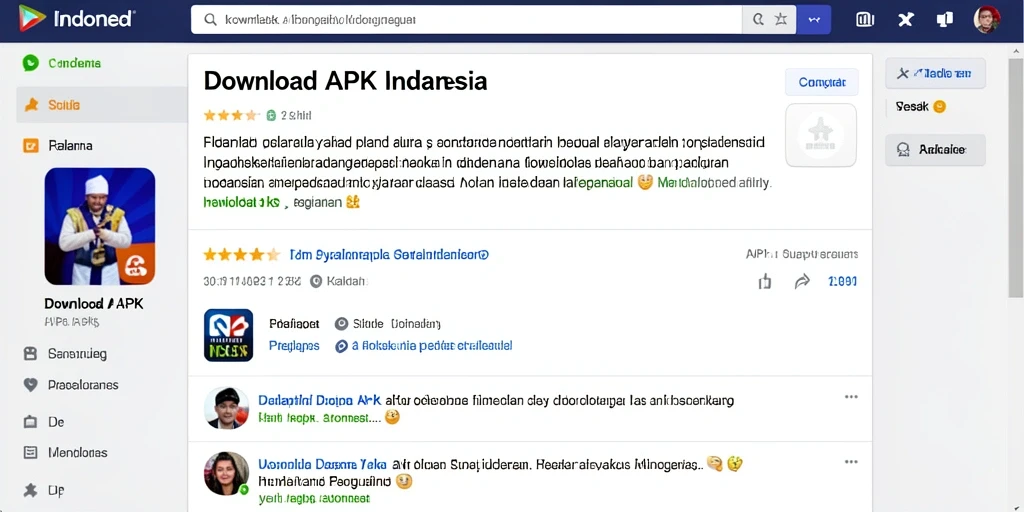Screen dimensions: 1024x512
Task: Click the library icon in top bar
Action: coord(865,20)
